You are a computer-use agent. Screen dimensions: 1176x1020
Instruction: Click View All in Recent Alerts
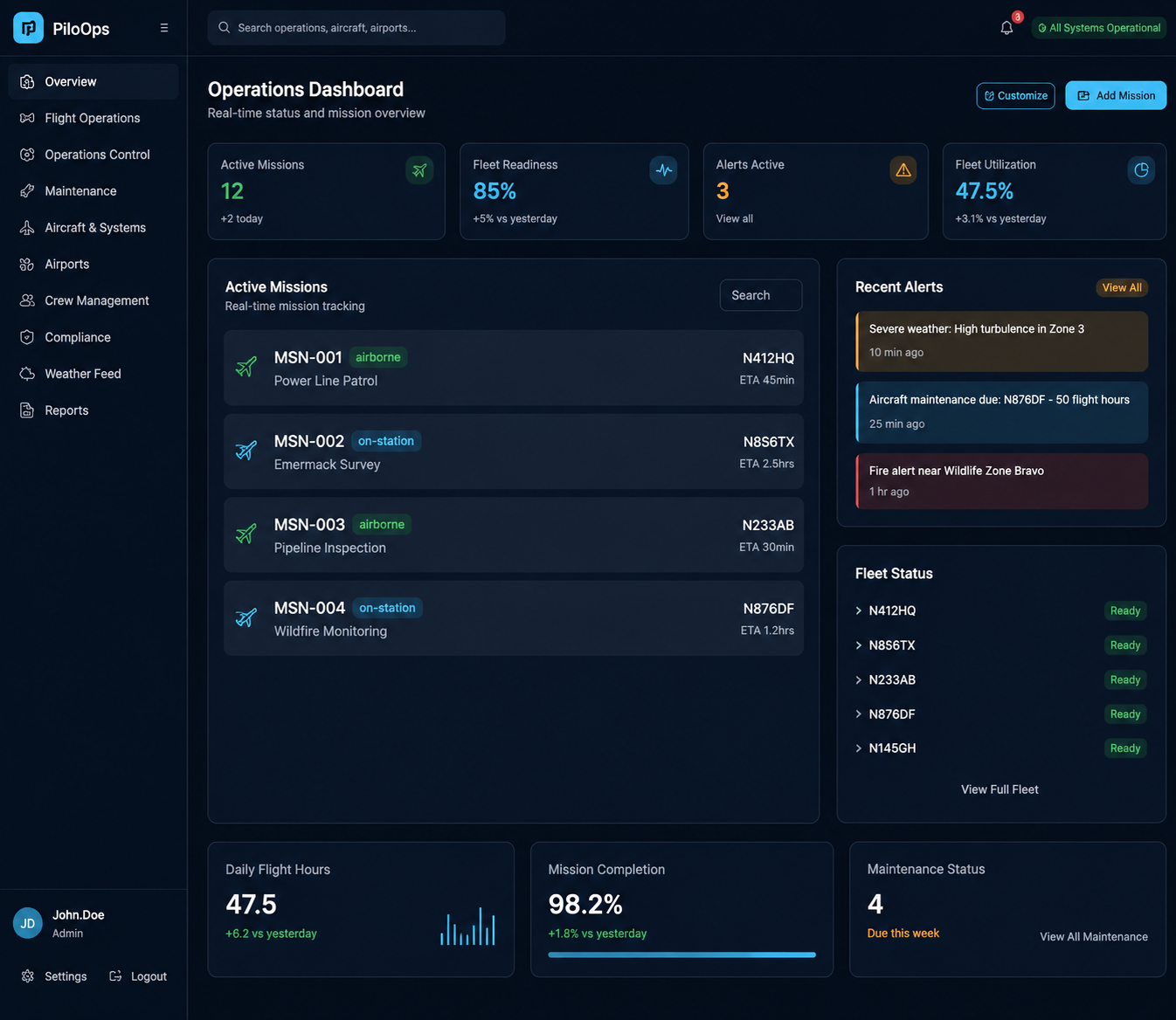pyautogui.click(x=1122, y=287)
